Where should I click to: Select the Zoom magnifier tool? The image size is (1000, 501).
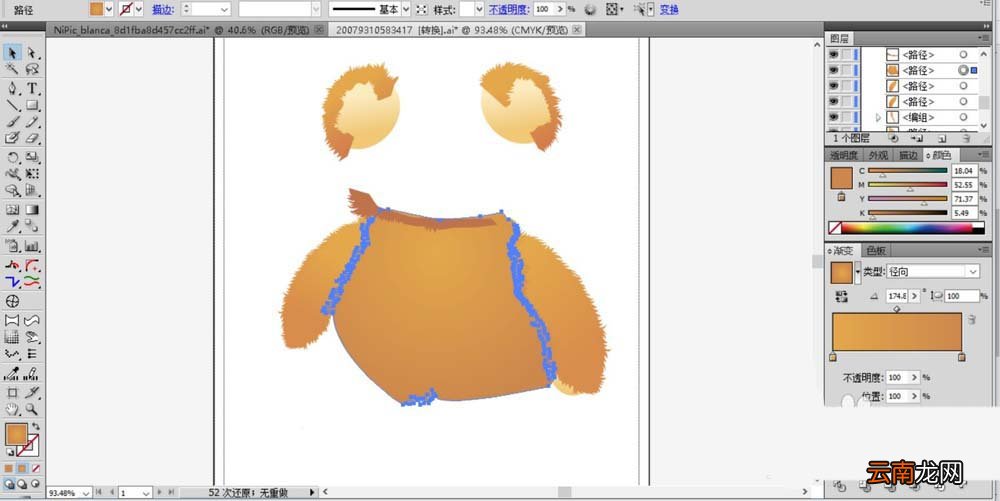pos(32,409)
